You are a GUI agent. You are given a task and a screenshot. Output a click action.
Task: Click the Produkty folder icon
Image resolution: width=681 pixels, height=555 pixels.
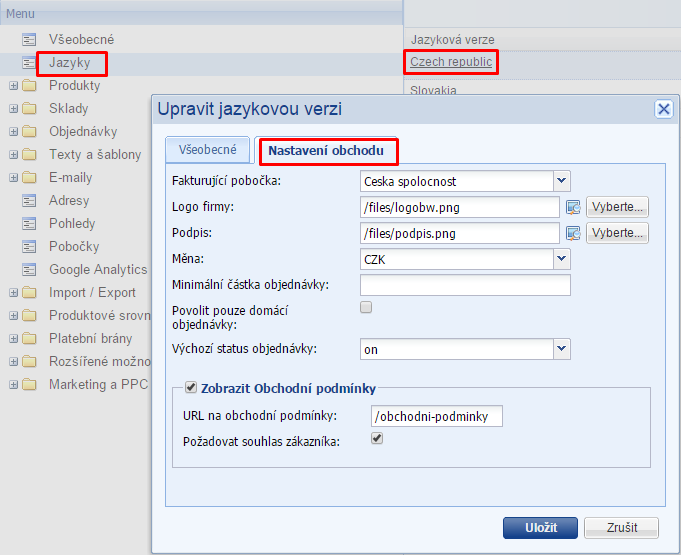pos(29,86)
